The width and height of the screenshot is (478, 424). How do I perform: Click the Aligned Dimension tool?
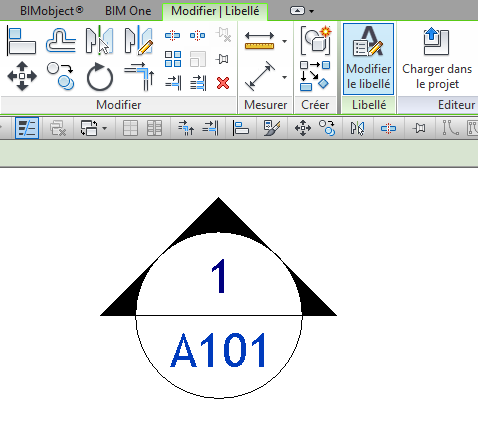click(260, 76)
